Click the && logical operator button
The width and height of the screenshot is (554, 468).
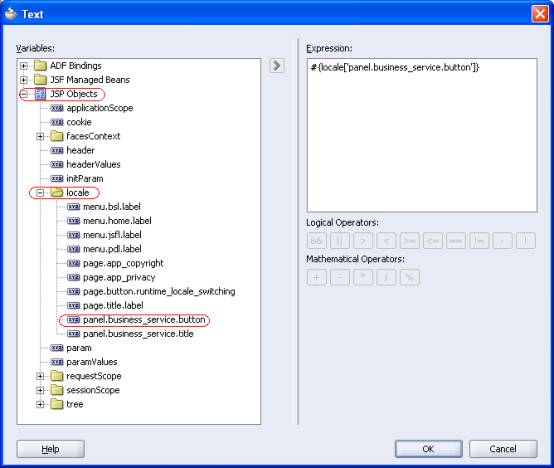pos(316,241)
